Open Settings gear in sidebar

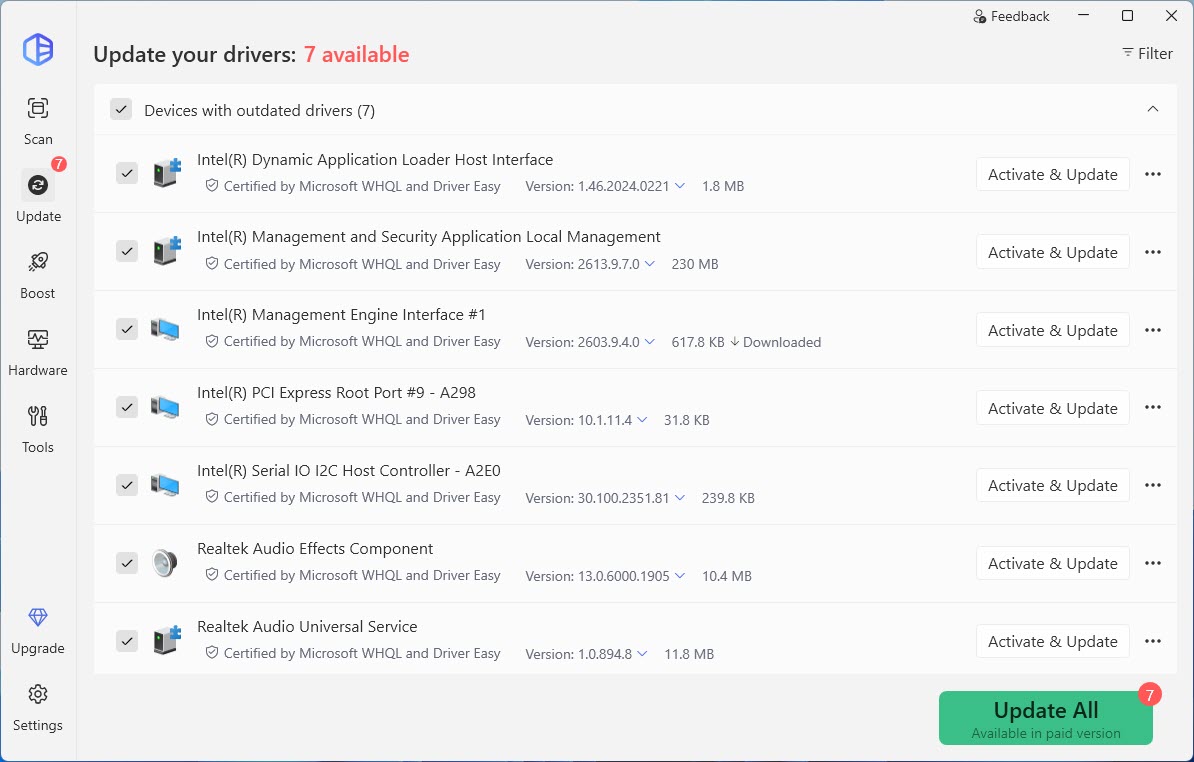click(37, 708)
